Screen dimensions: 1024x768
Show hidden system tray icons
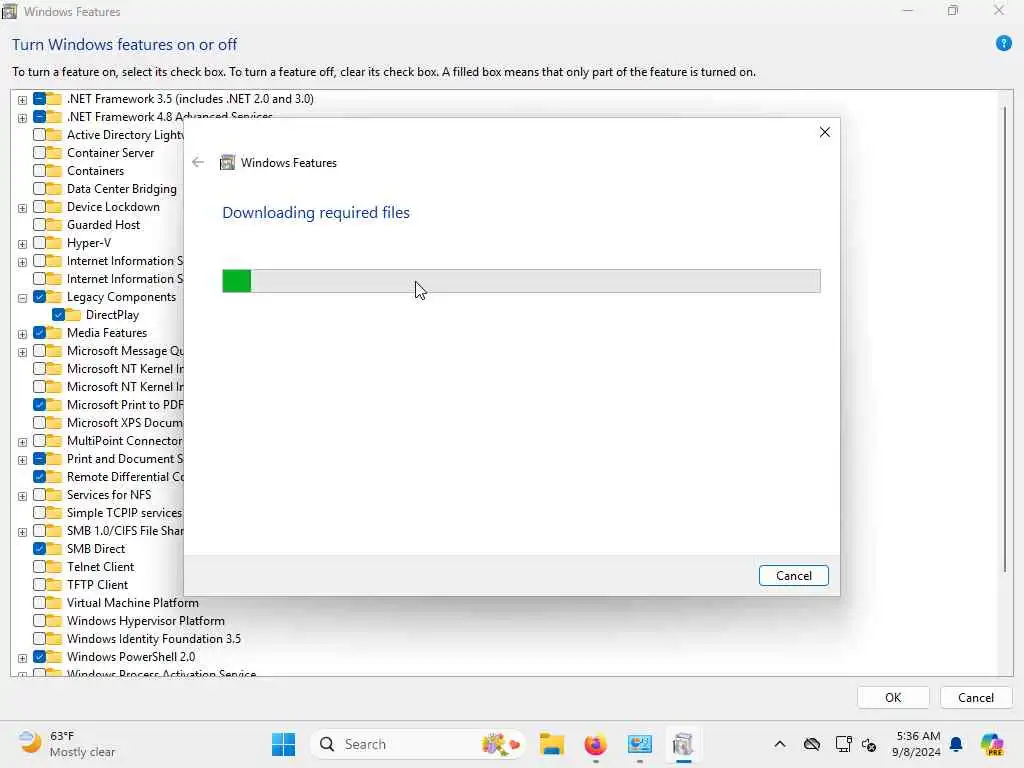pos(780,744)
